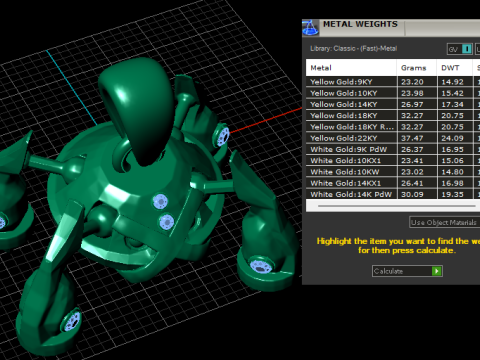Viewport: 480px width, 360px height.
Task: Select the White Gold:10KW row
Action: [393, 172]
